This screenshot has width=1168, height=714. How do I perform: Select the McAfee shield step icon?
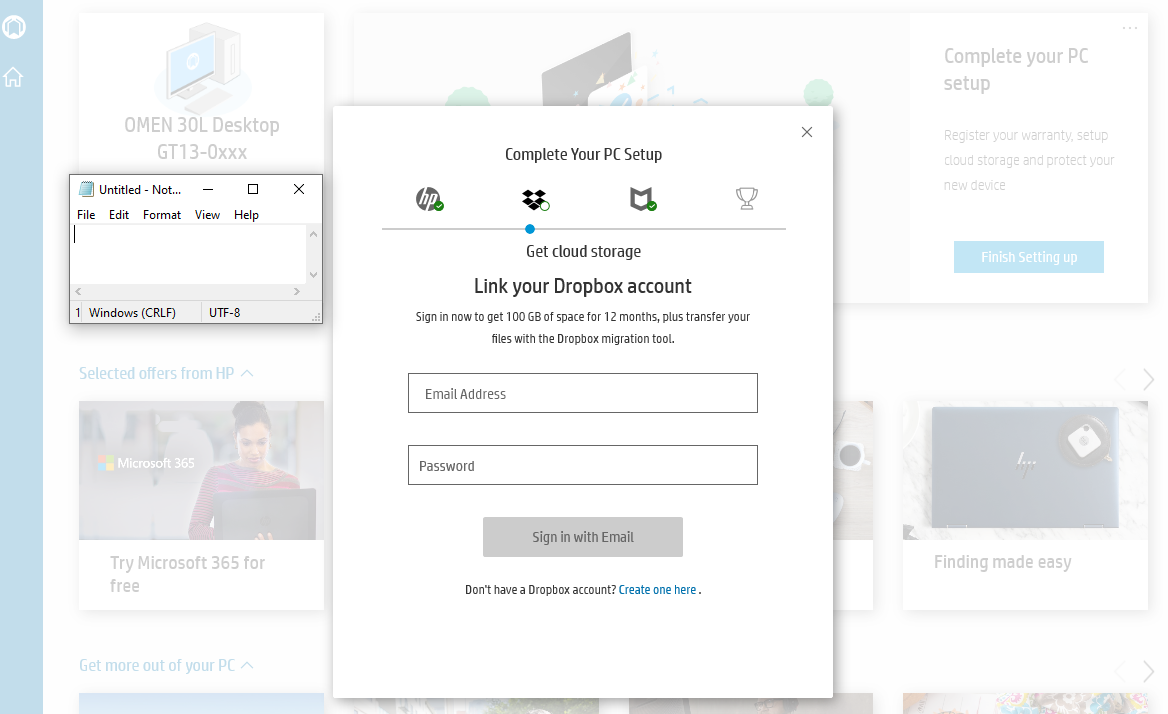pos(642,199)
